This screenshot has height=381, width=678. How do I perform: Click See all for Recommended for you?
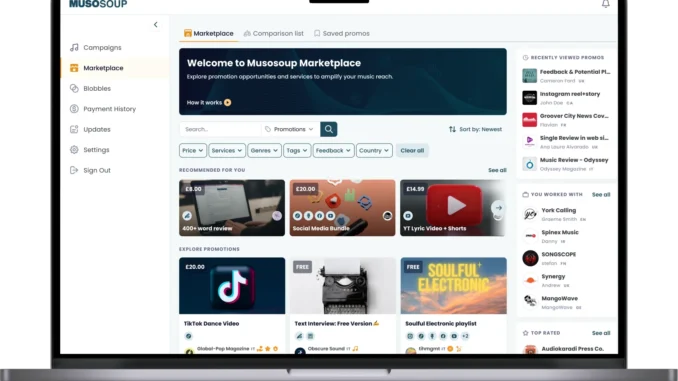(497, 170)
